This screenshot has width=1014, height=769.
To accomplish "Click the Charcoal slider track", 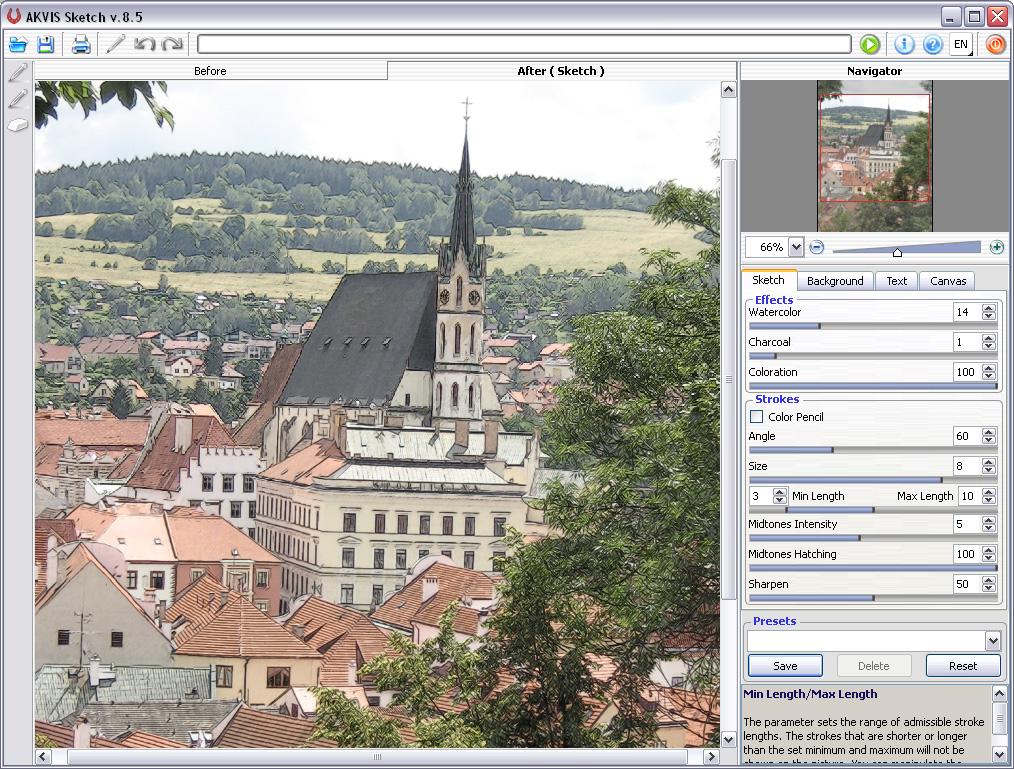I will click(872, 355).
